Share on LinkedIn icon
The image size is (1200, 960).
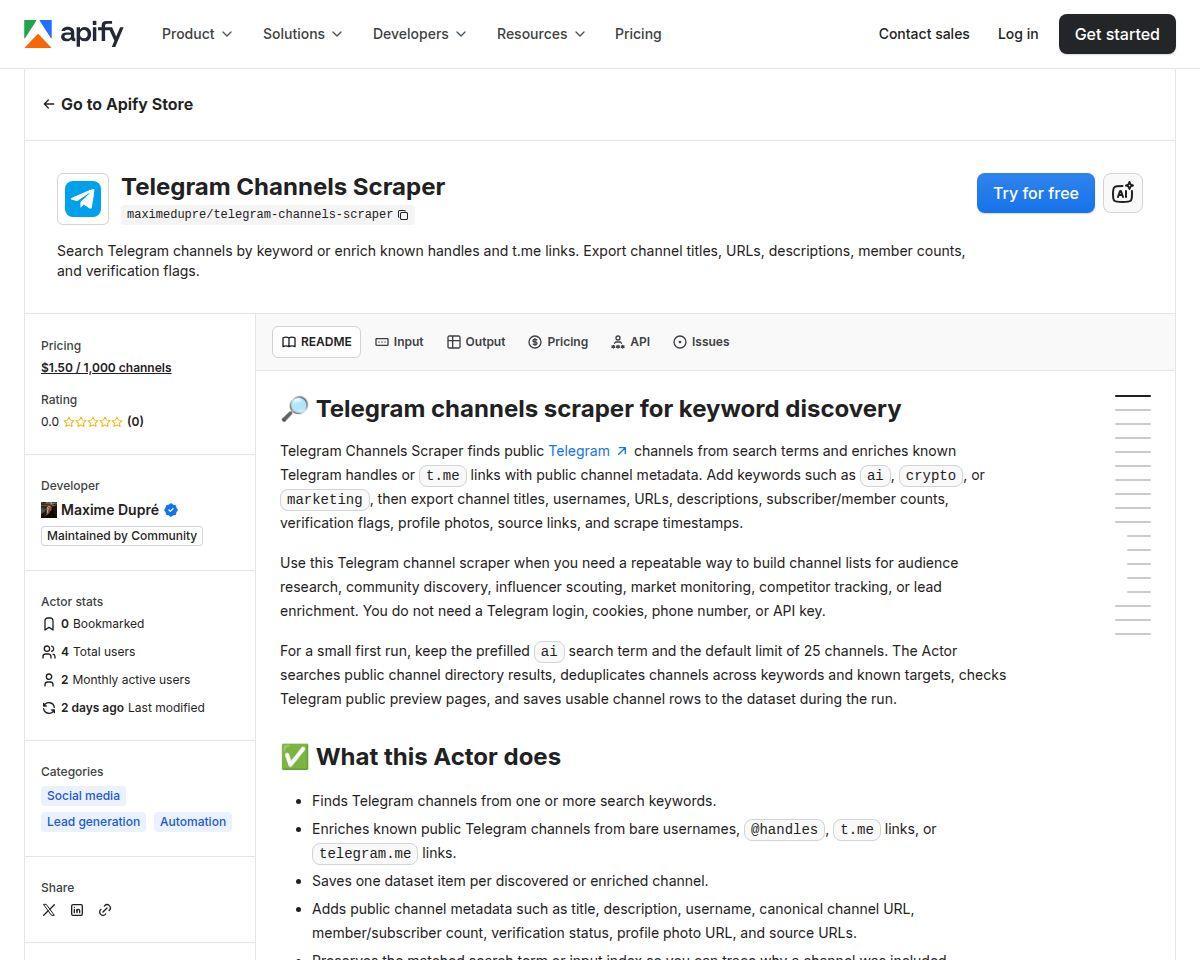coord(77,910)
